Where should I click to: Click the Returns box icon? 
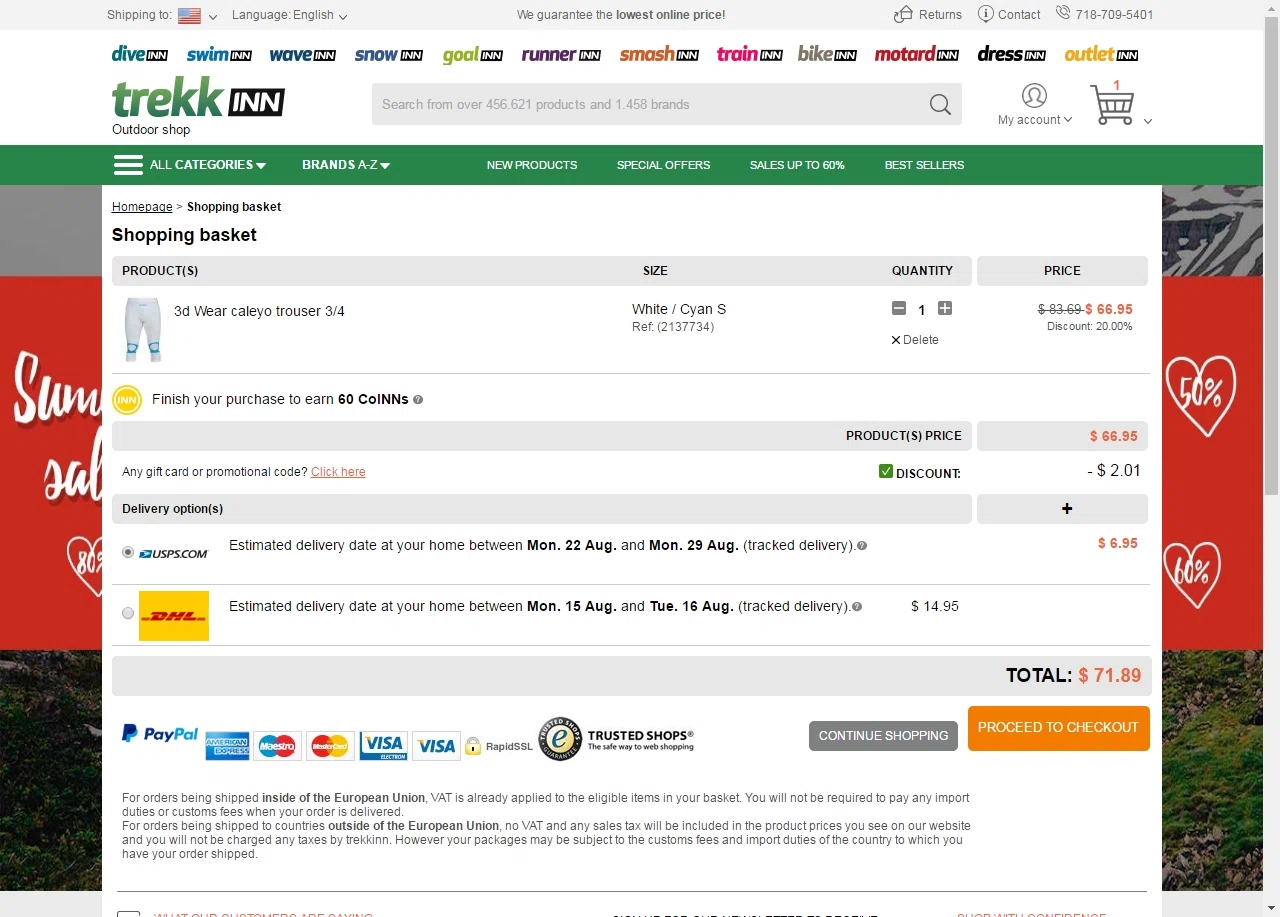(x=903, y=14)
